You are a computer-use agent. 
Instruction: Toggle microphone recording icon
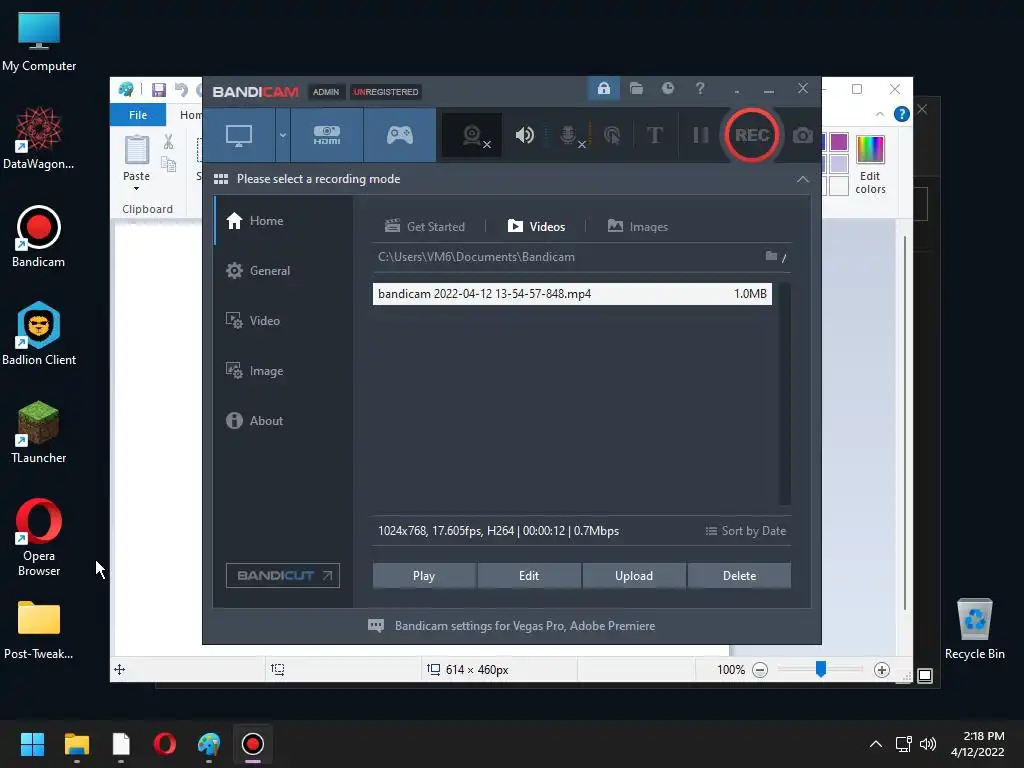click(x=569, y=135)
